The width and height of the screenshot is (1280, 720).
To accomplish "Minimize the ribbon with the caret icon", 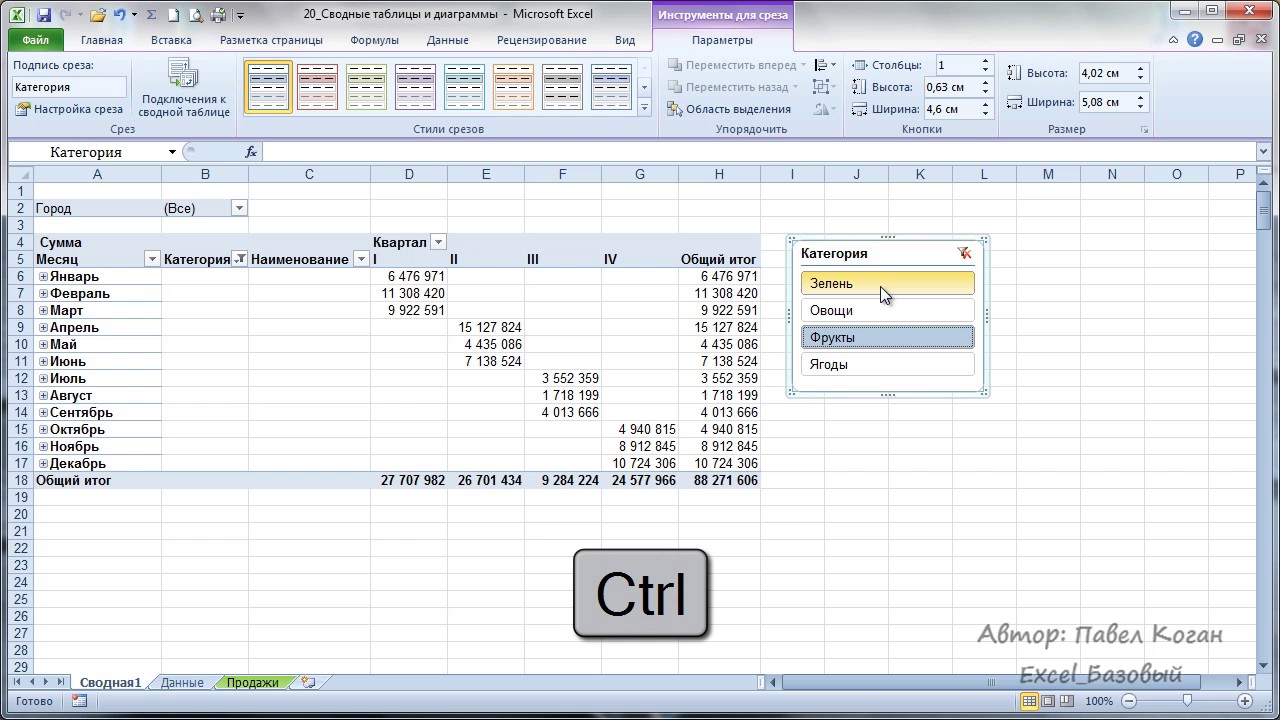I will coord(1174,40).
